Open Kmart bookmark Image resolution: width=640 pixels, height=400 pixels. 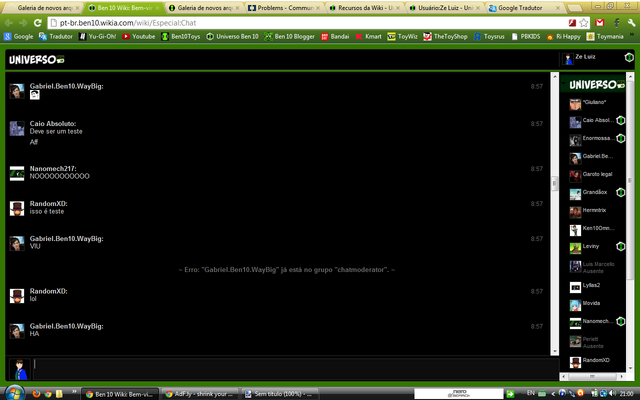pyautogui.click(x=369, y=36)
